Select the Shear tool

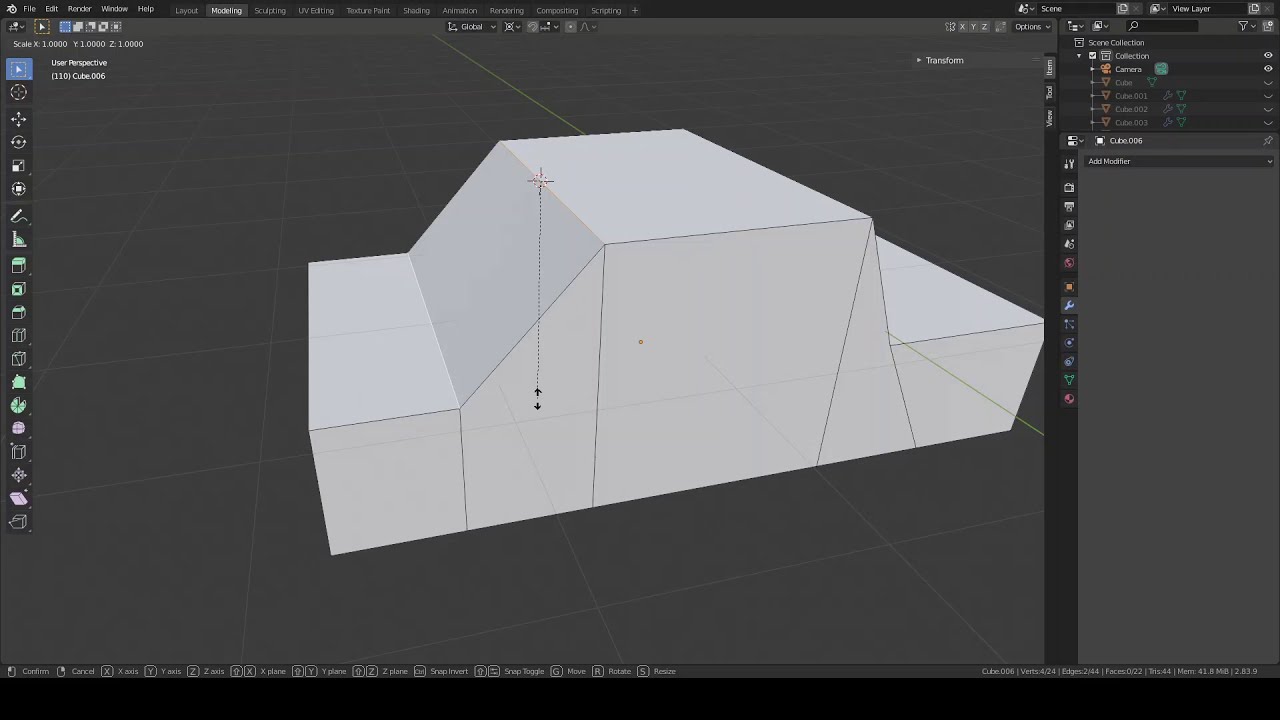coord(18,498)
